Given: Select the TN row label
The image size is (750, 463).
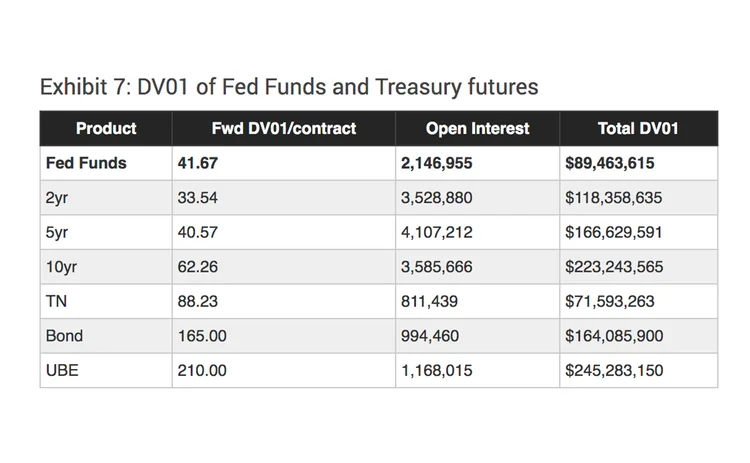Looking at the screenshot, I should 56,301.
